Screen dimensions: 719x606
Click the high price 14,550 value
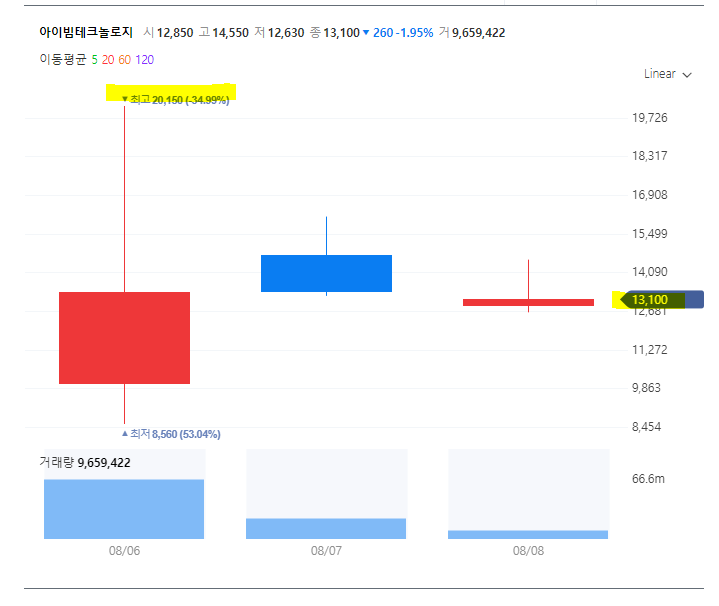click(230, 33)
